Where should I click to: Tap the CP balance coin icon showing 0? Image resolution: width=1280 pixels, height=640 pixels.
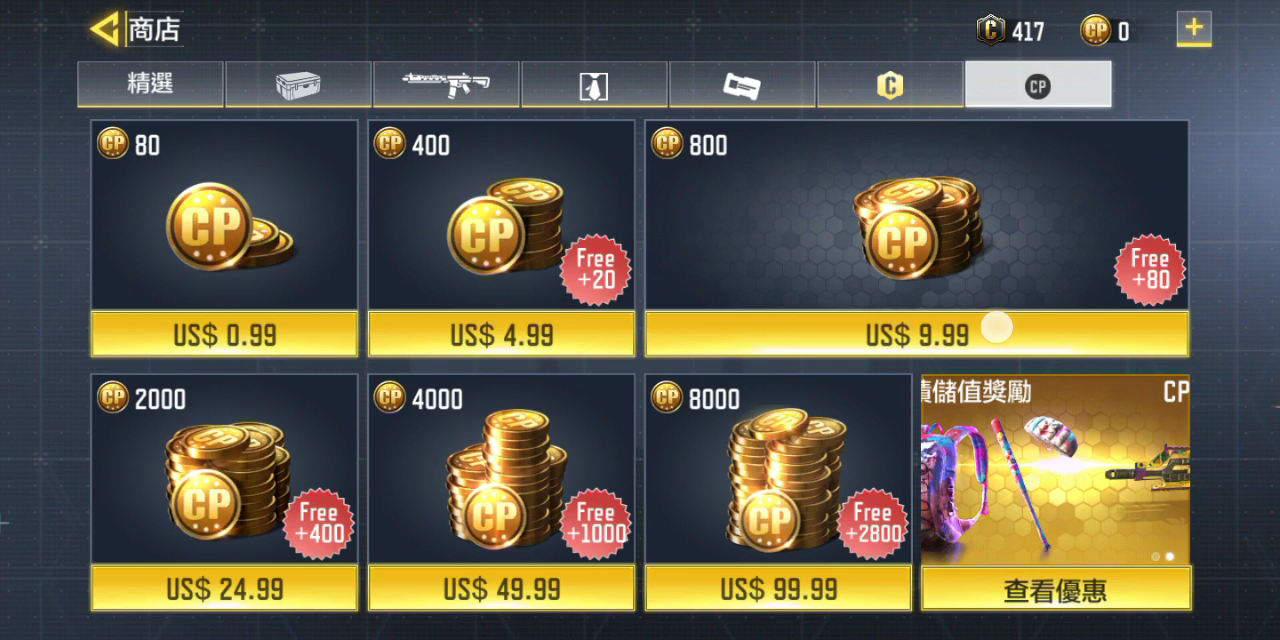(1096, 30)
